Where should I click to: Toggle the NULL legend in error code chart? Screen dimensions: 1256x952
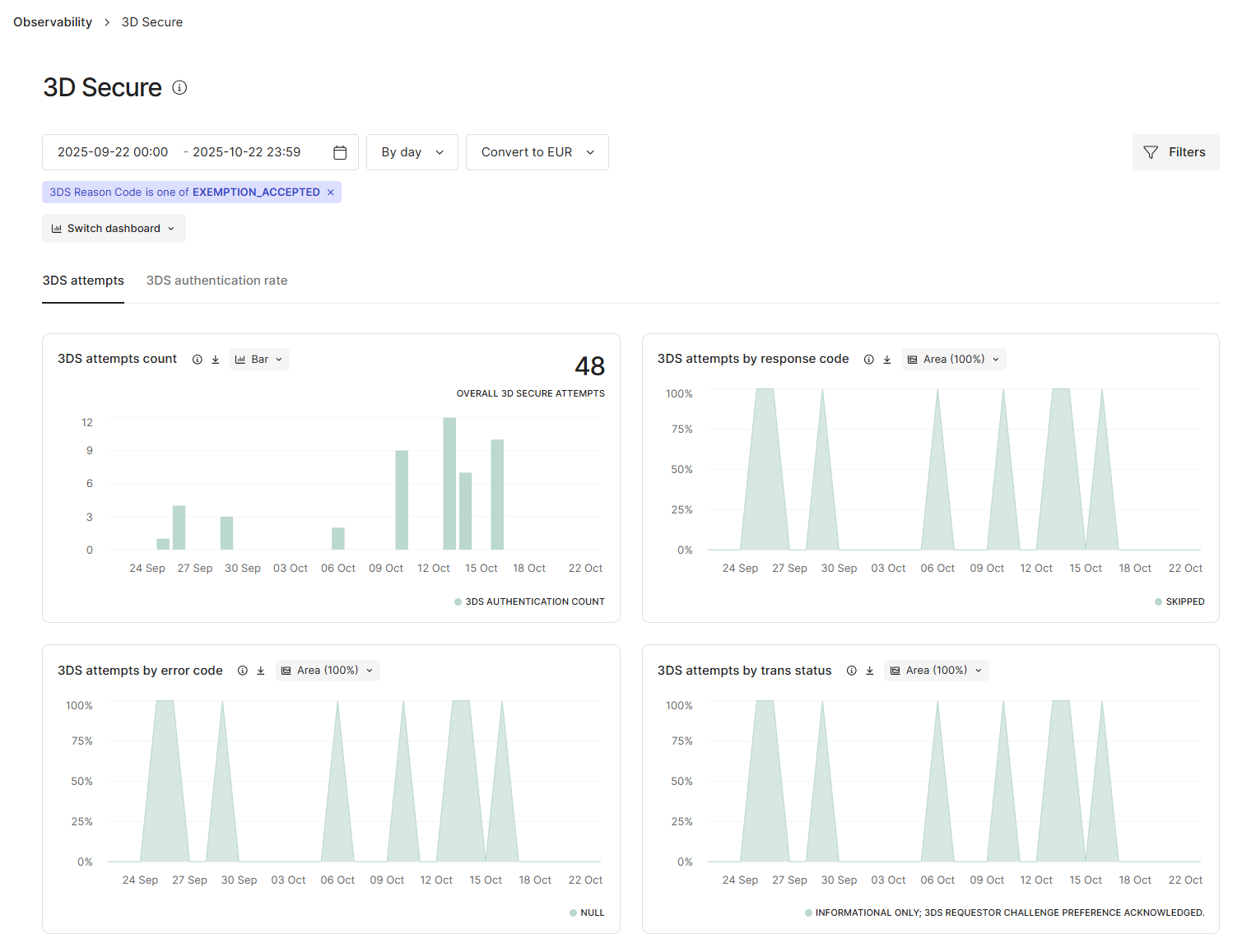pos(587,913)
